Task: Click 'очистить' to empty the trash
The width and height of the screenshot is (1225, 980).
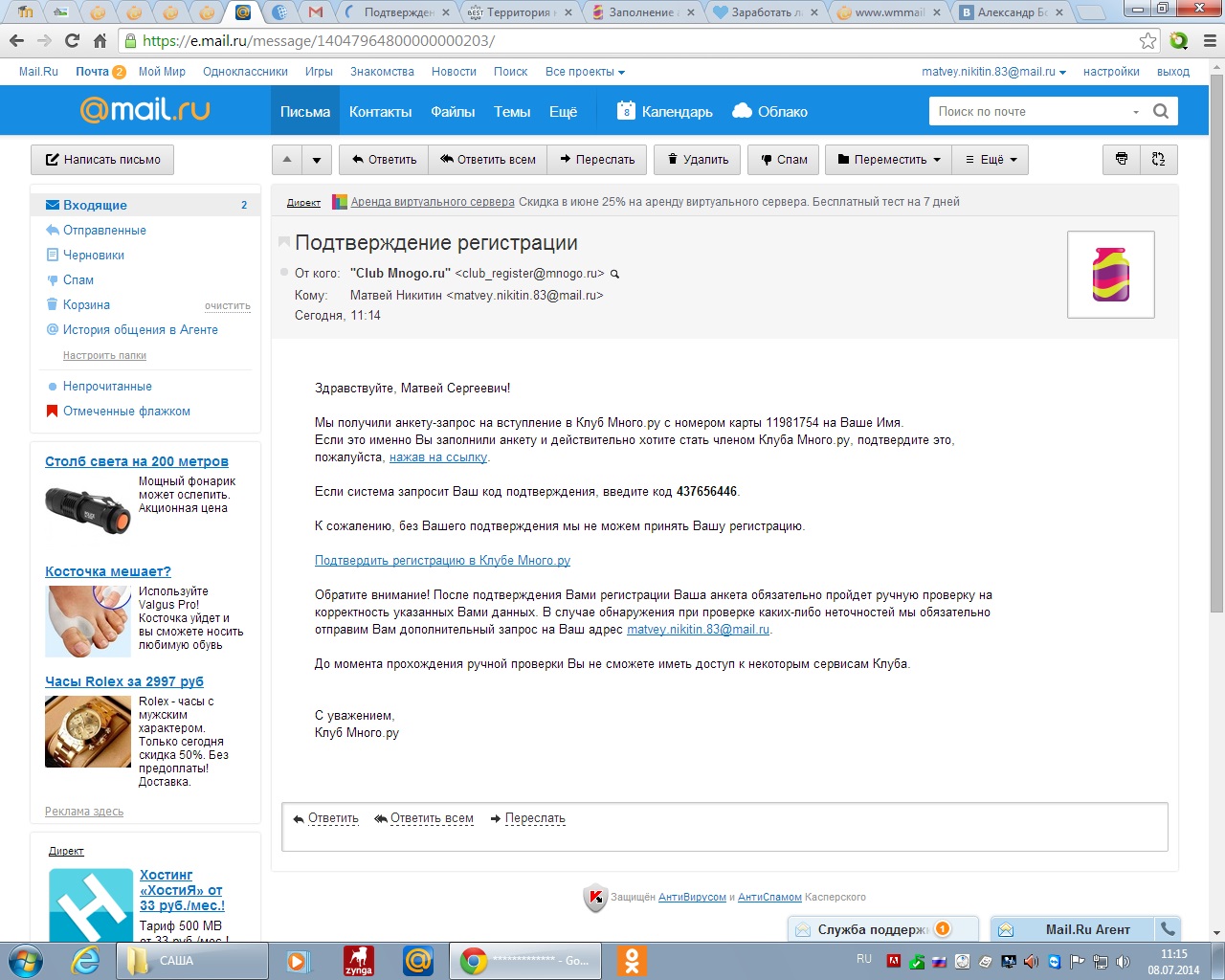Action: [x=228, y=305]
